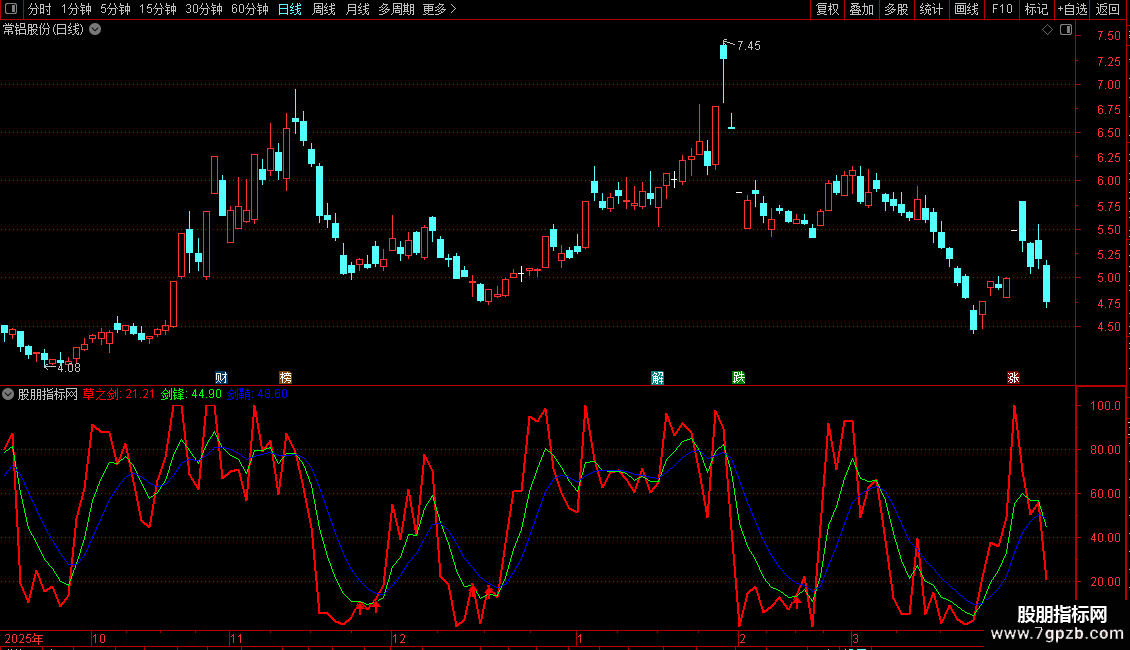The height and width of the screenshot is (650, 1130).
Task: Enable 多股 multi-stock view
Action: click(897, 9)
